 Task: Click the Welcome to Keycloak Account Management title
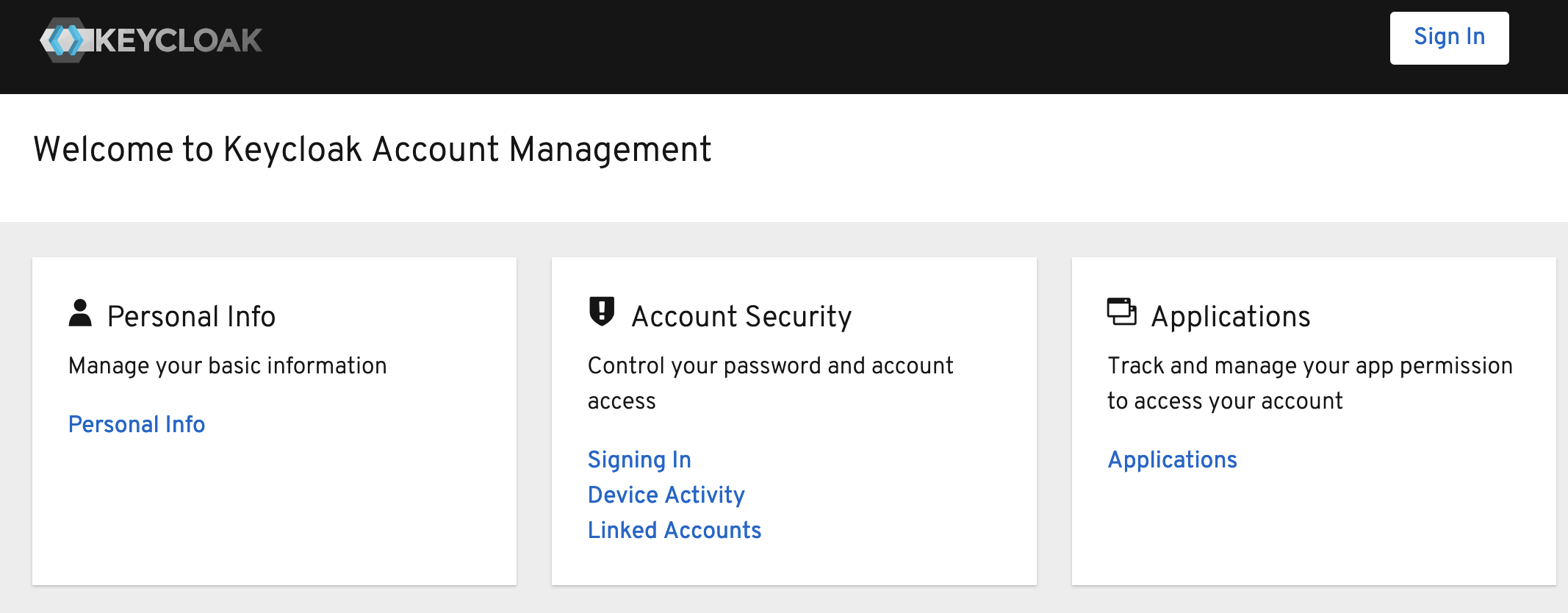(372, 149)
